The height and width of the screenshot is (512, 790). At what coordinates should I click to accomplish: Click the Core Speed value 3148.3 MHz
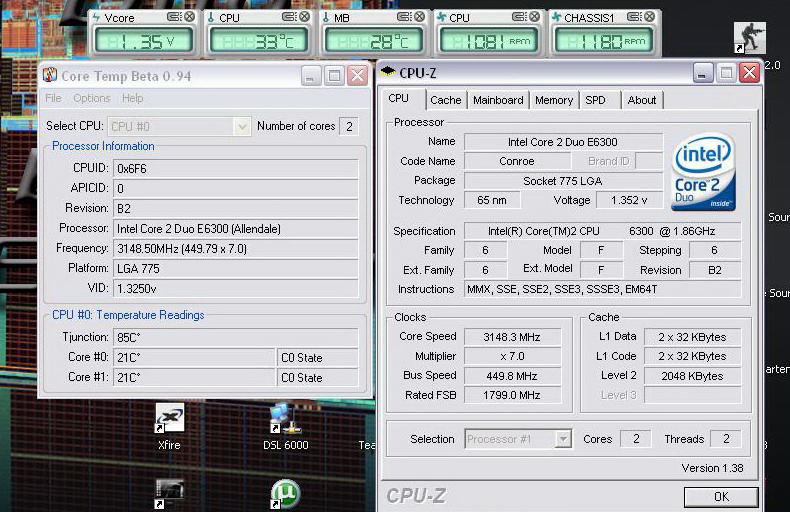[512, 337]
